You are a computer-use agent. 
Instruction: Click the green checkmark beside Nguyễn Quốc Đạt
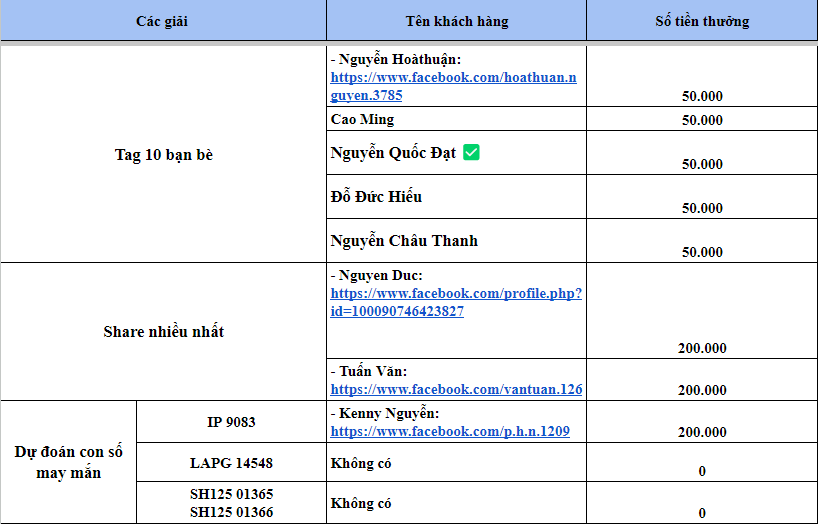472,153
